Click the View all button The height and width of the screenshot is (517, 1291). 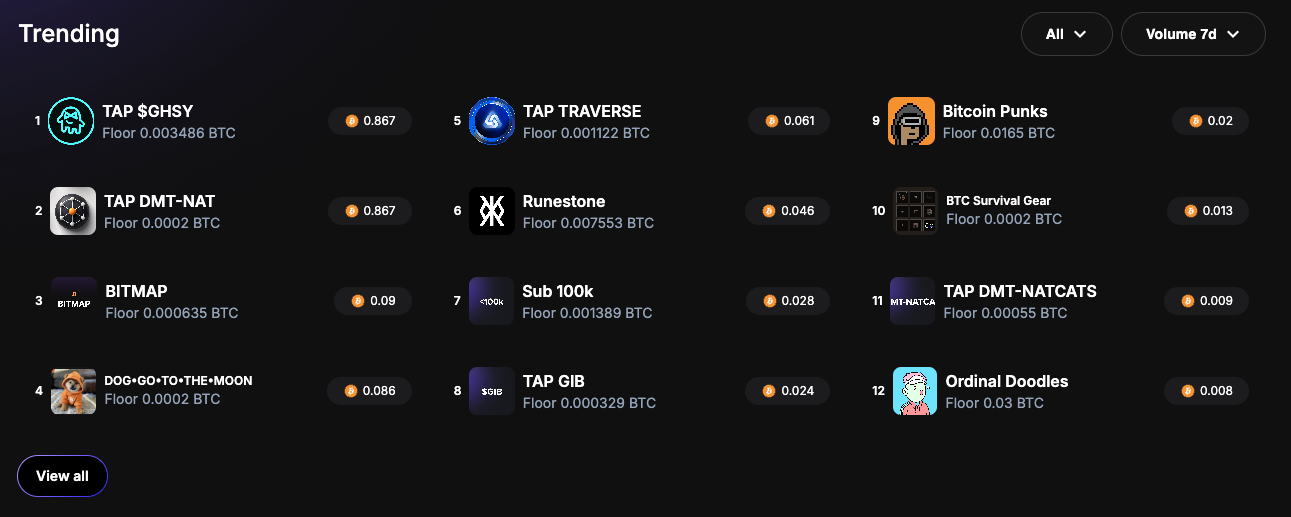coord(62,476)
